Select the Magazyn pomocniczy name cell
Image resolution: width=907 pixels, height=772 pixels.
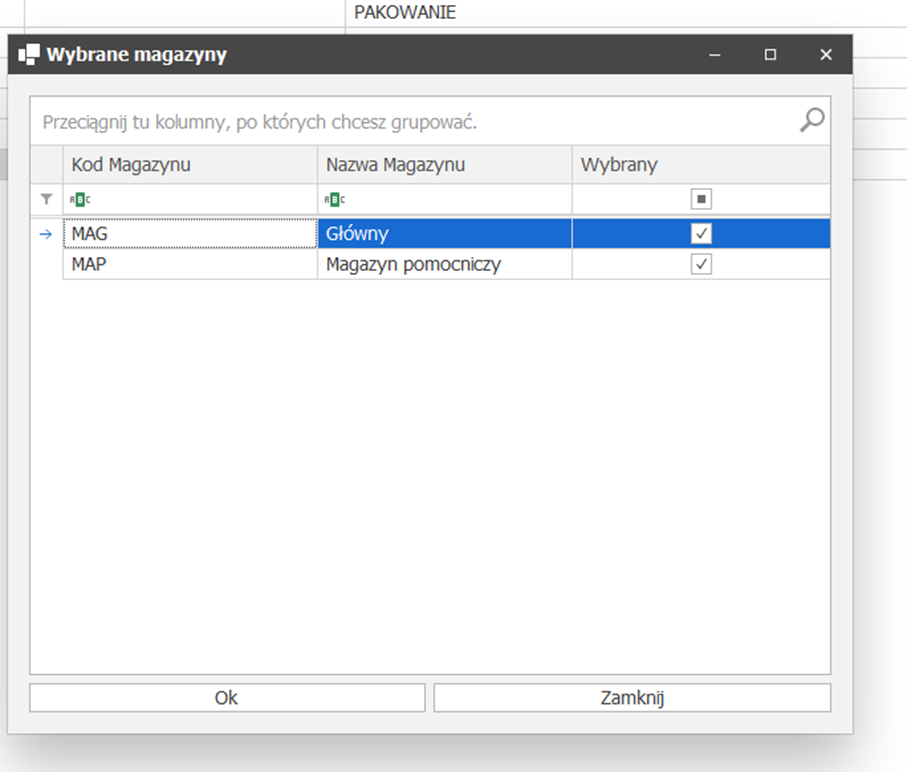click(x=444, y=265)
